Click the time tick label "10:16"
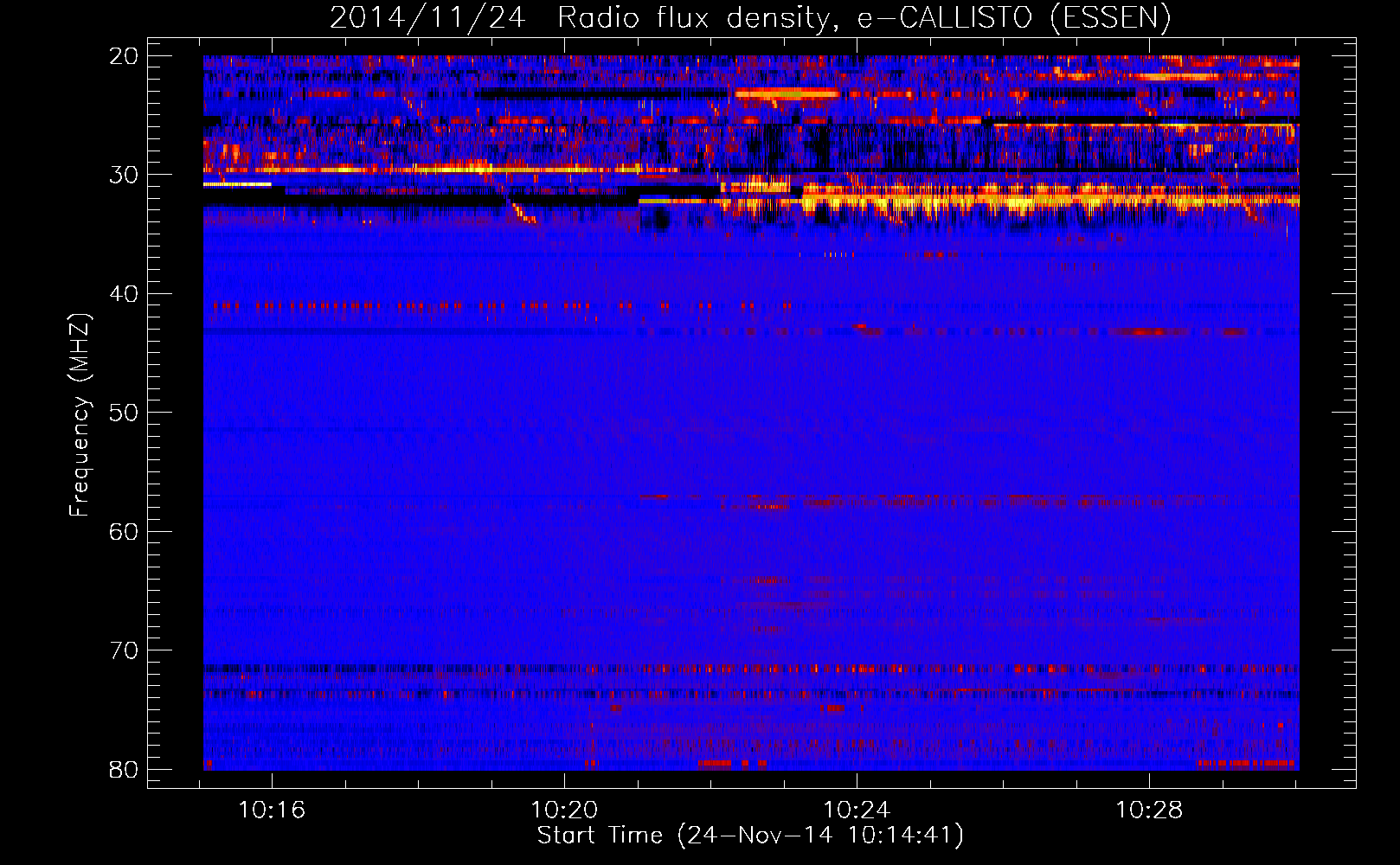The height and width of the screenshot is (865, 1400). click(x=272, y=811)
